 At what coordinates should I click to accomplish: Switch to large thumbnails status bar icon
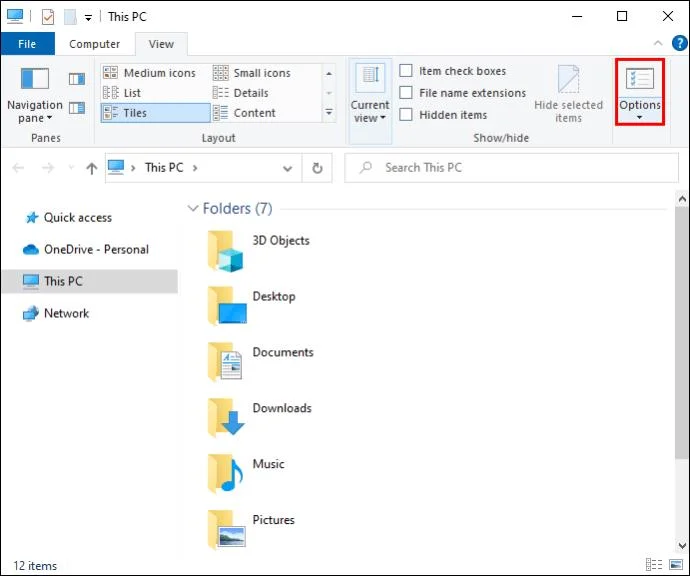tap(675, 565)
